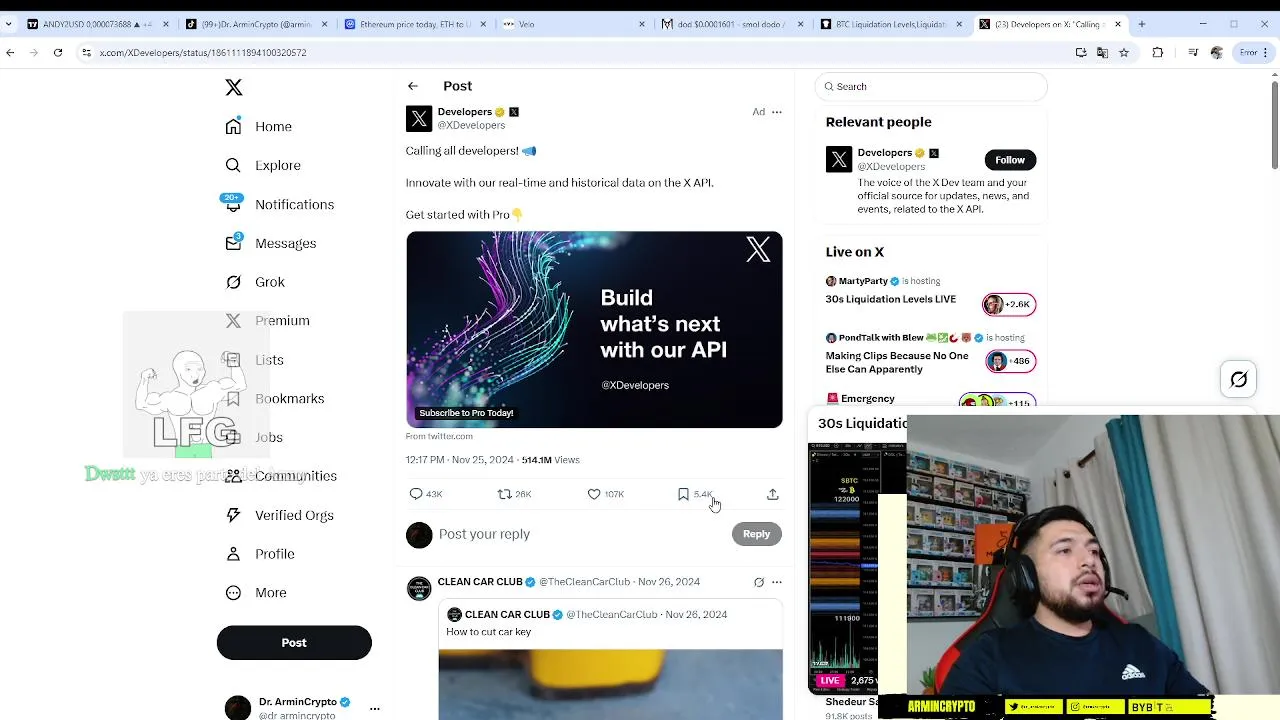Screen dimensions: 1280x720
Task: Click the gray Reply button
Action: 756,534
